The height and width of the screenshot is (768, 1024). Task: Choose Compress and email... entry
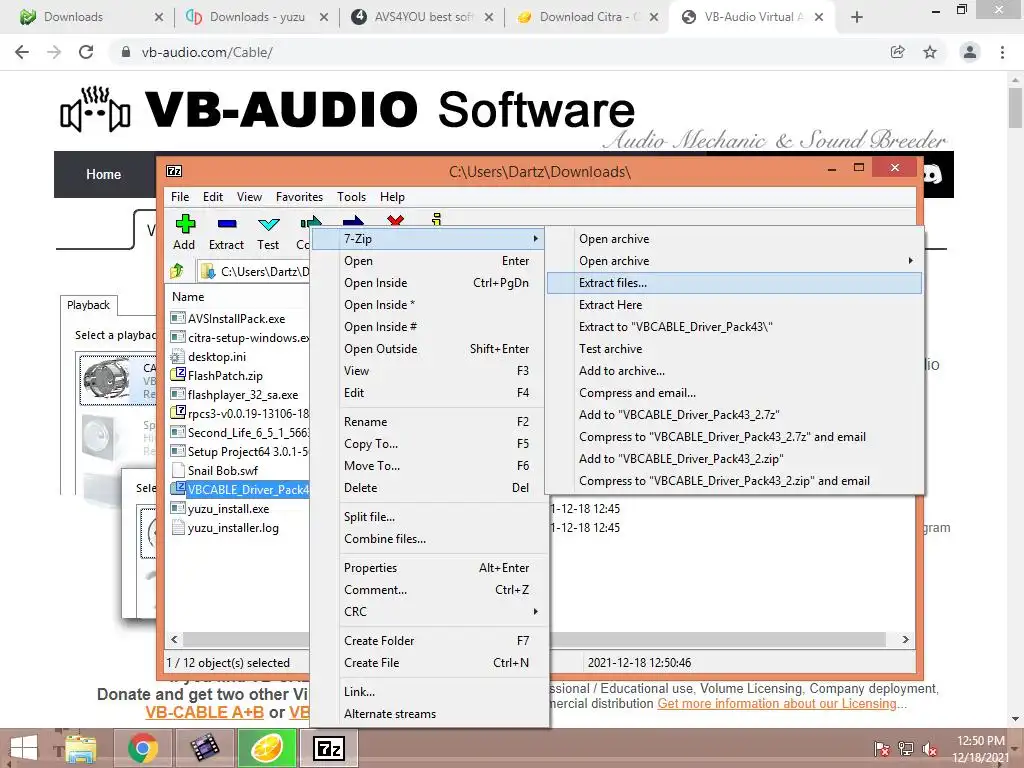pyautogui.click(x=734, y=392)
